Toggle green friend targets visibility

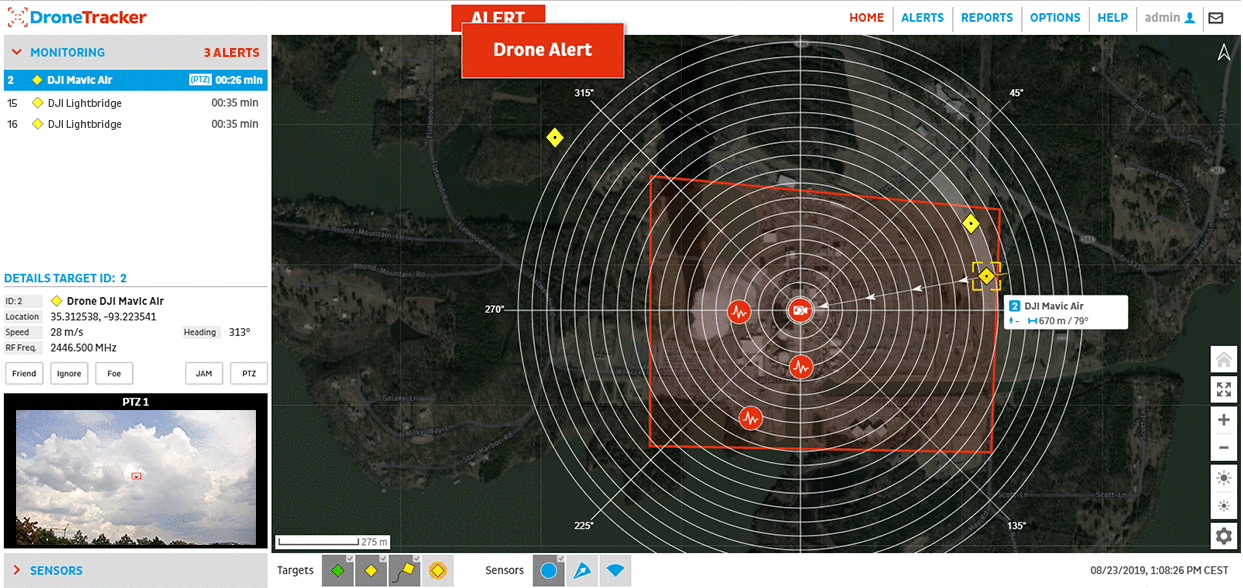click(338, 570)
